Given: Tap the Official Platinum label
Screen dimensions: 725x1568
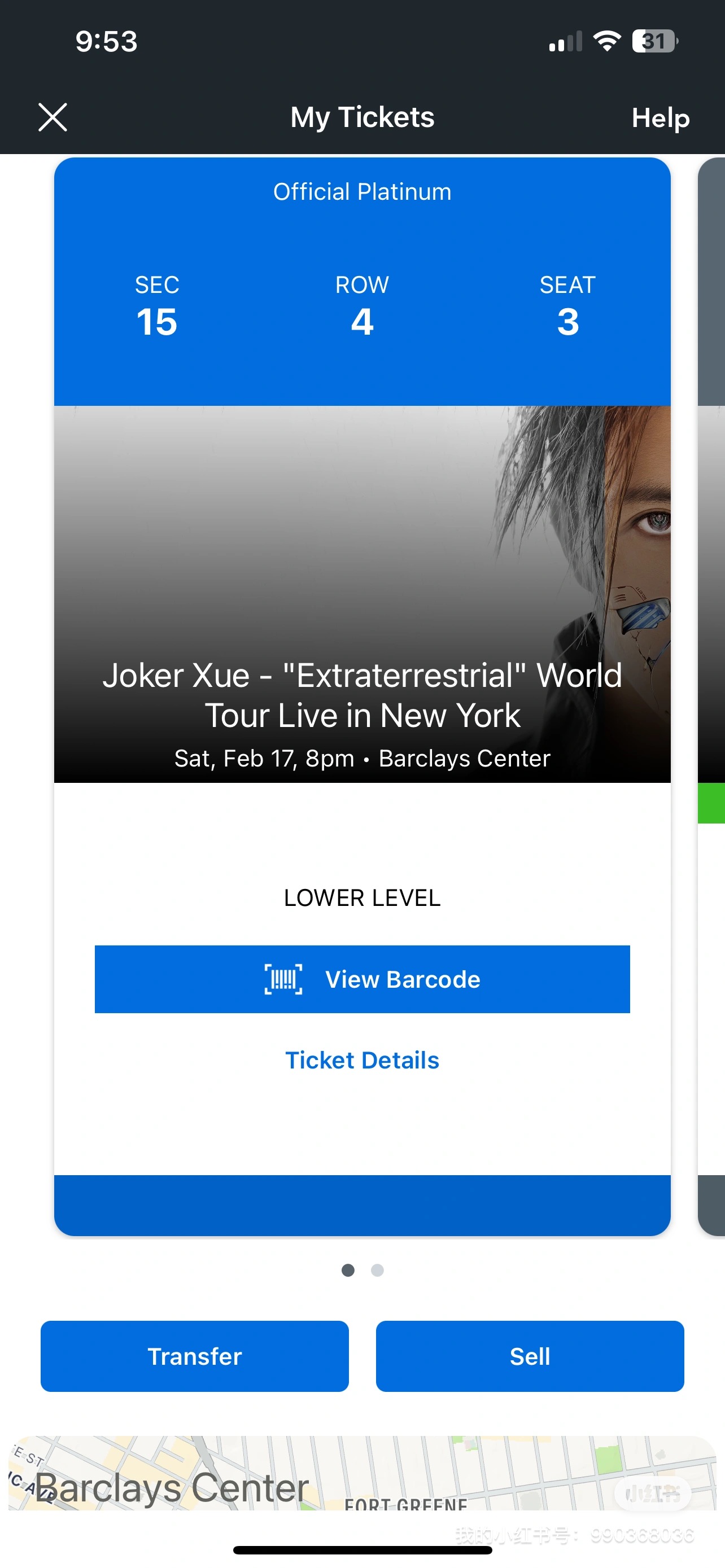Looking at the screenshot, I should [362, 192].
